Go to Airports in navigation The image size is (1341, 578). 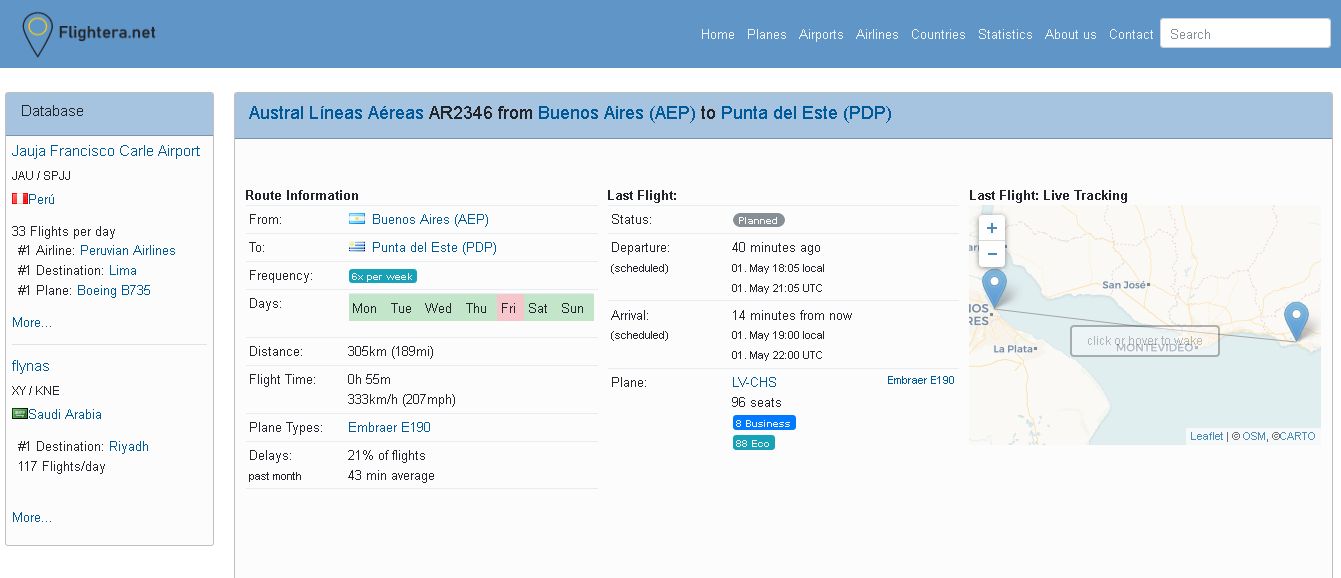click(821, 34)
